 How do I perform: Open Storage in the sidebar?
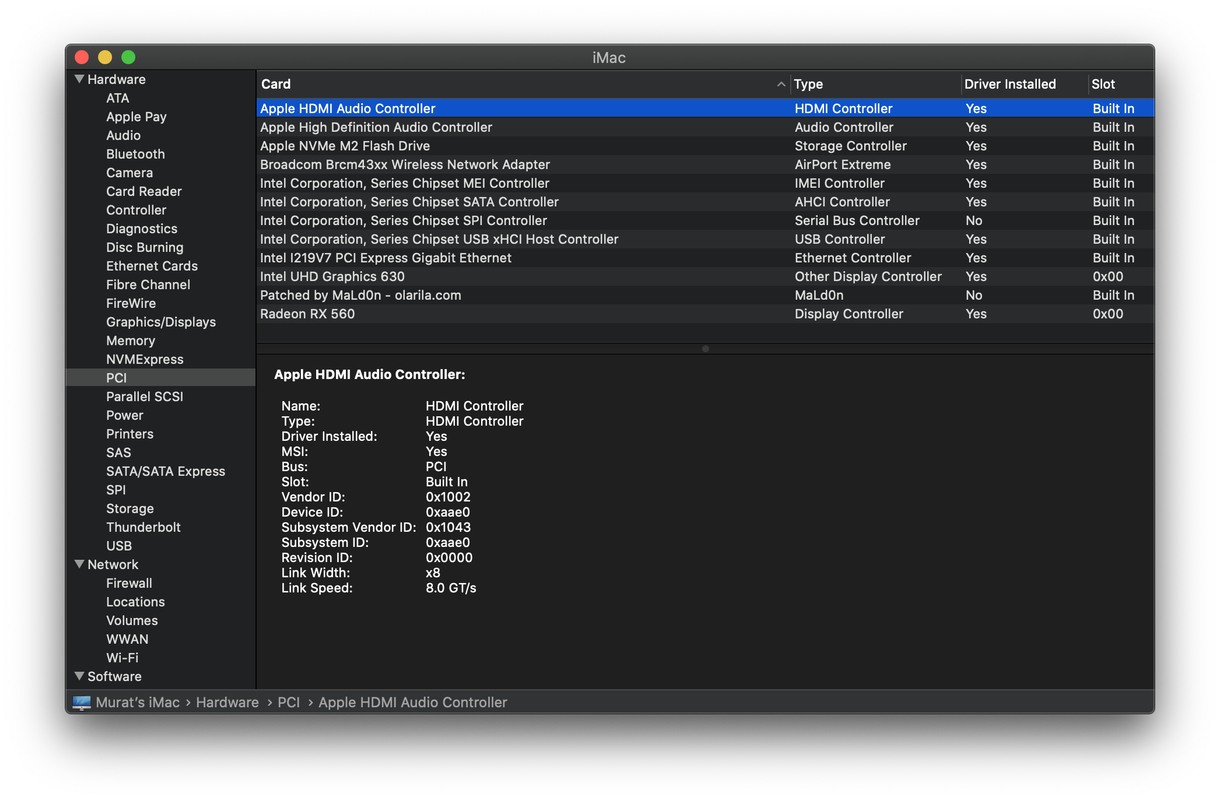(x=130, y=509)
